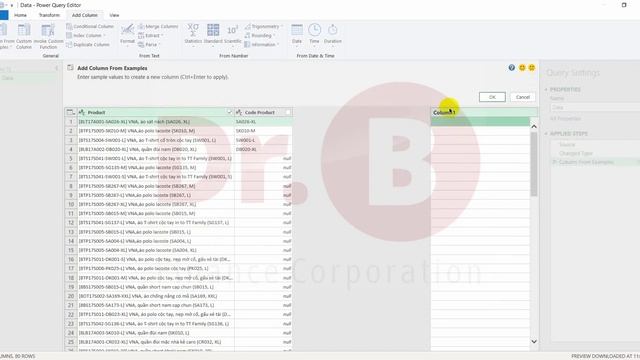640x360 pixels.
Task: Click the blue help question mark icon
Action: [511, 68]
